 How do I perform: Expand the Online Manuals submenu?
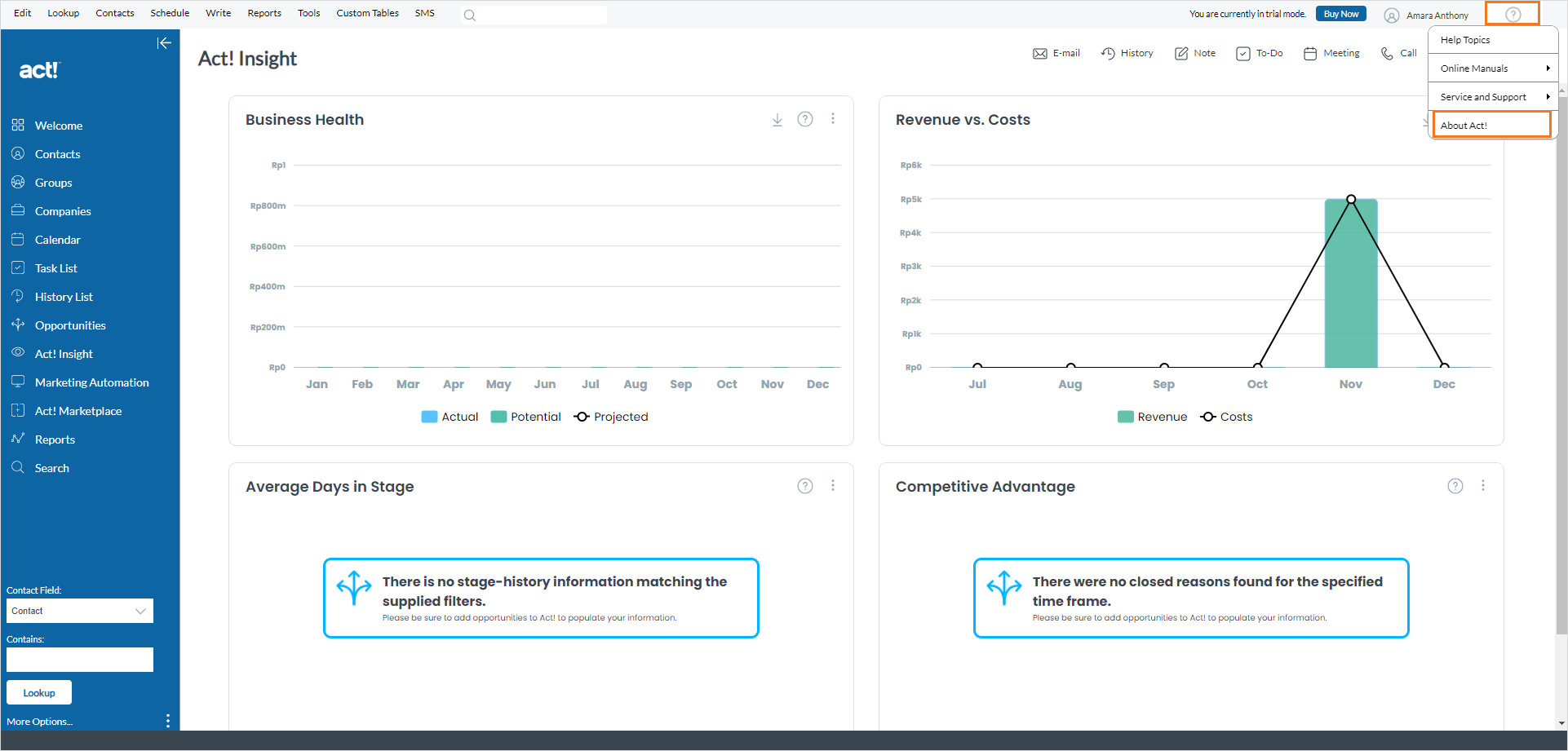1493,68
